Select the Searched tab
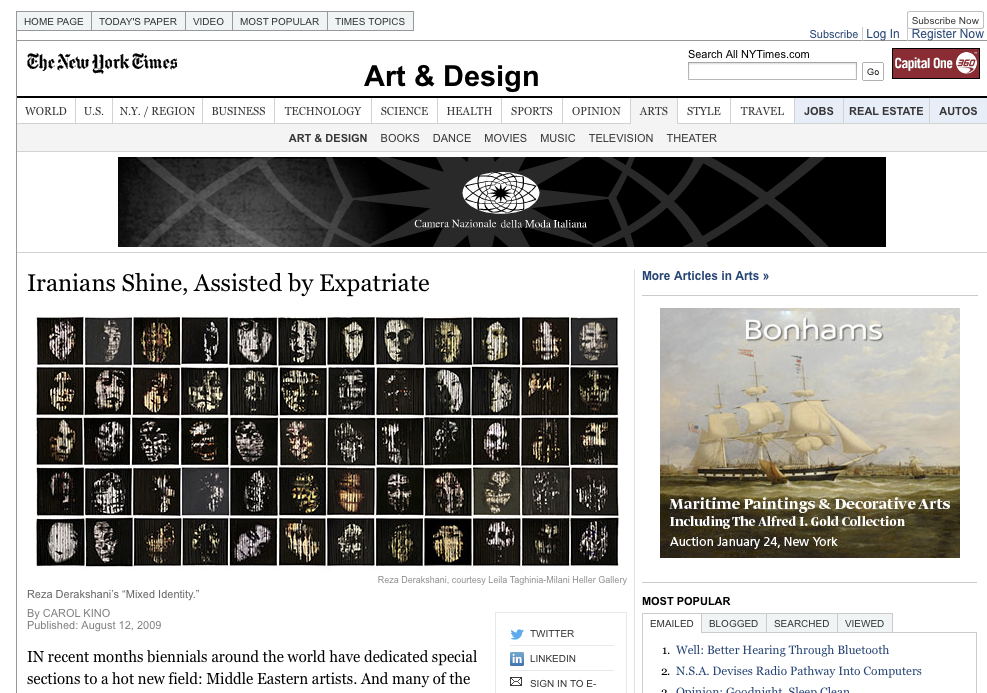The height and width of the screenshot is (693, 987). click(801, 623)
